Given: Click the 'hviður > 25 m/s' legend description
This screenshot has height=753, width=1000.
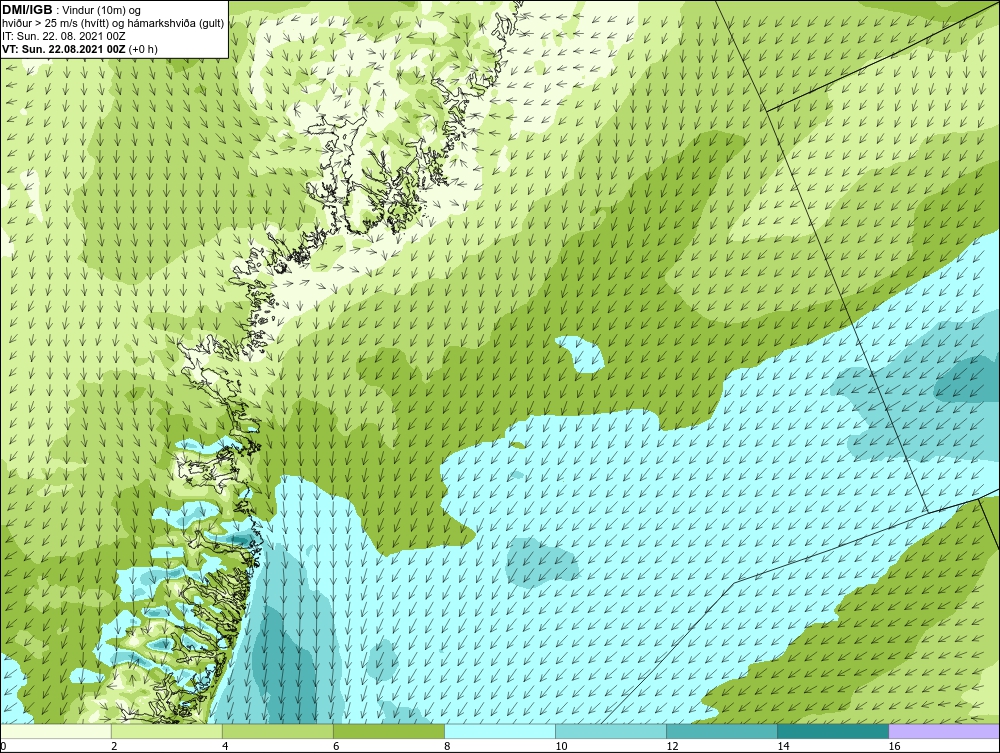Looking at the screenshot, I should click(x=113, y=23).
